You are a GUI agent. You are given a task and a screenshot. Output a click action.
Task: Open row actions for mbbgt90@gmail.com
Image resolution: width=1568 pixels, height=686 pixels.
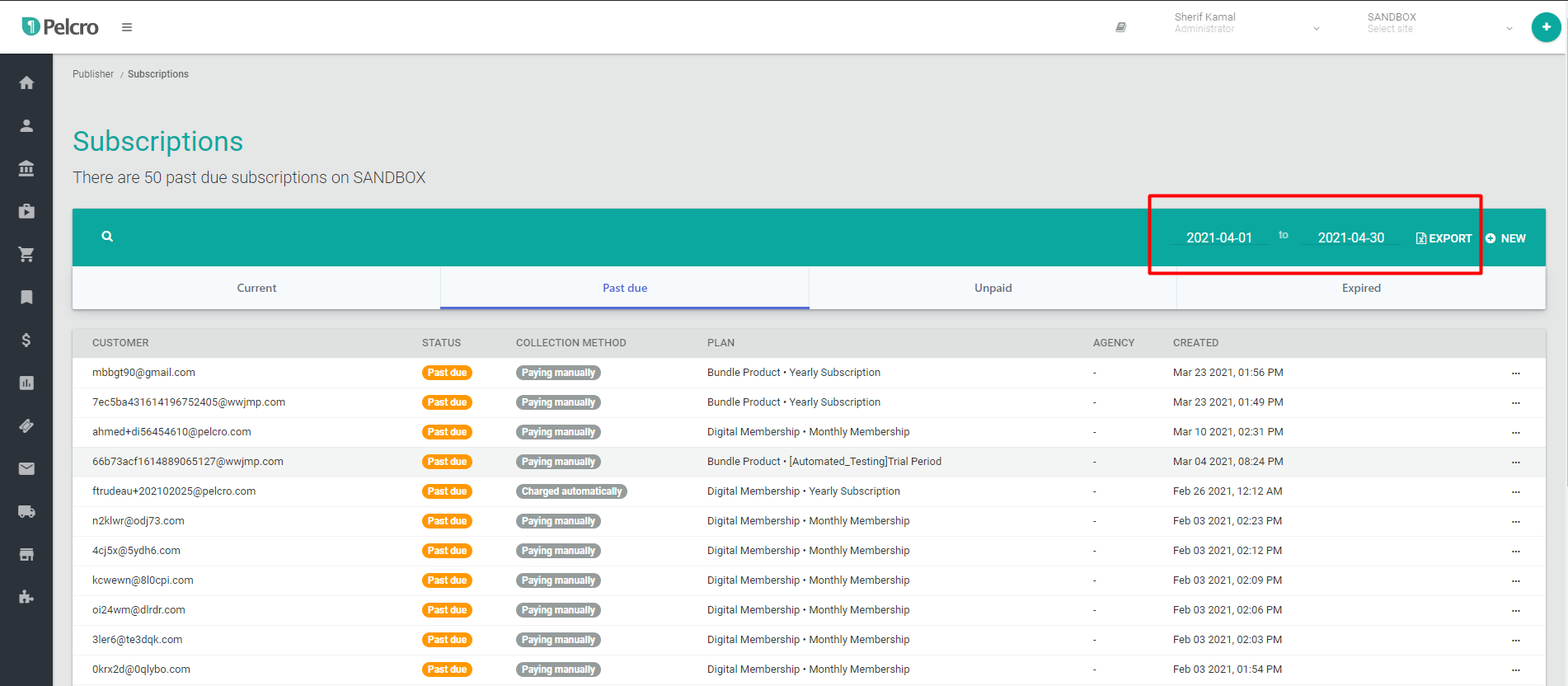coord(1515,374)
